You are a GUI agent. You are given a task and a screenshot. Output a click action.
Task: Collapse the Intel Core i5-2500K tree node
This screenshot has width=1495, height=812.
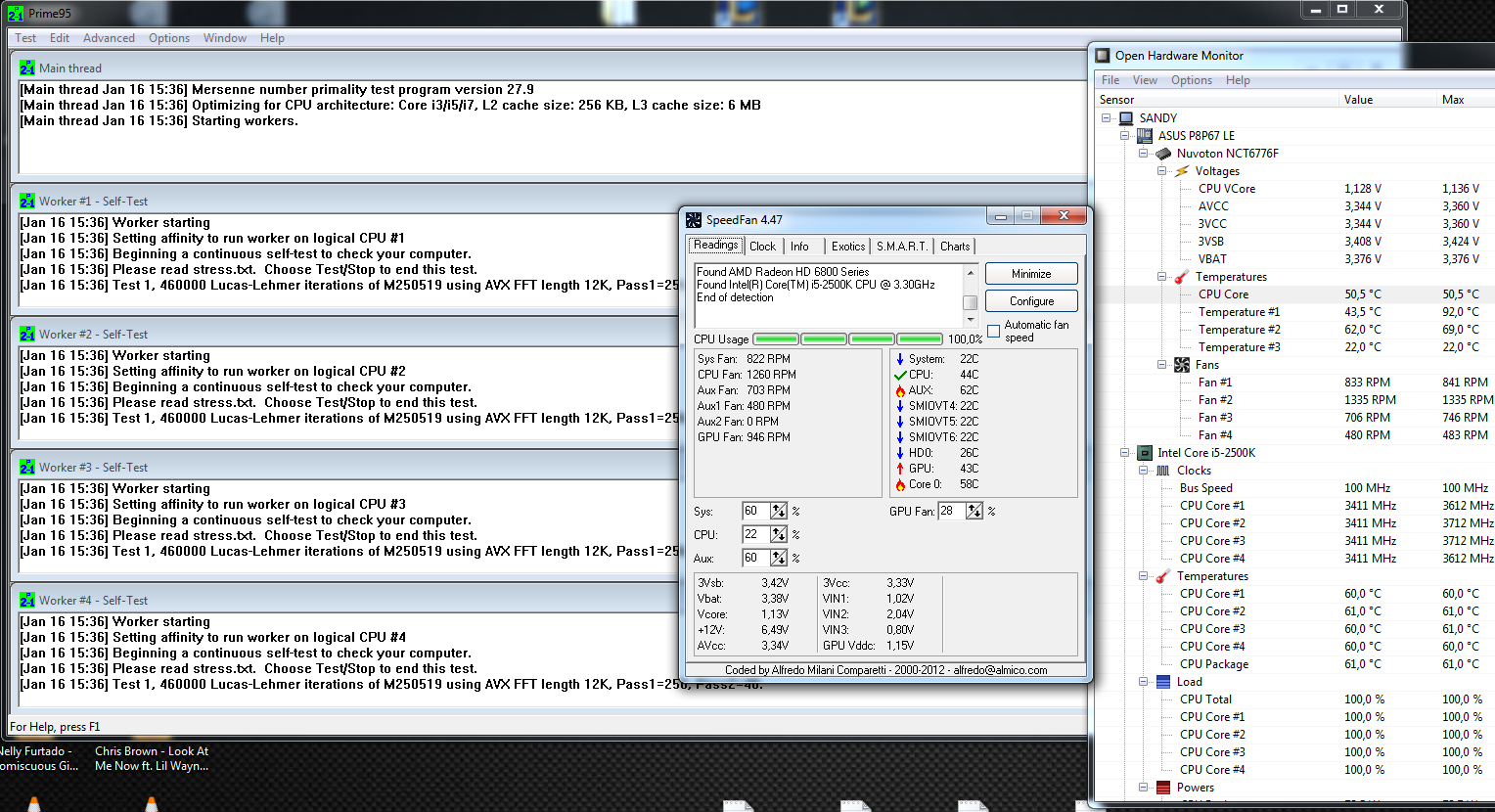pyautogui.click(x=1125, y=452)
